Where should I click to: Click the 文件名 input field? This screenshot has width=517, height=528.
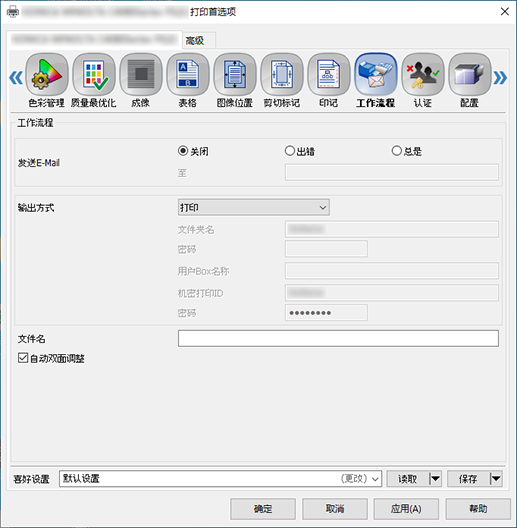[x=338, y=338]
